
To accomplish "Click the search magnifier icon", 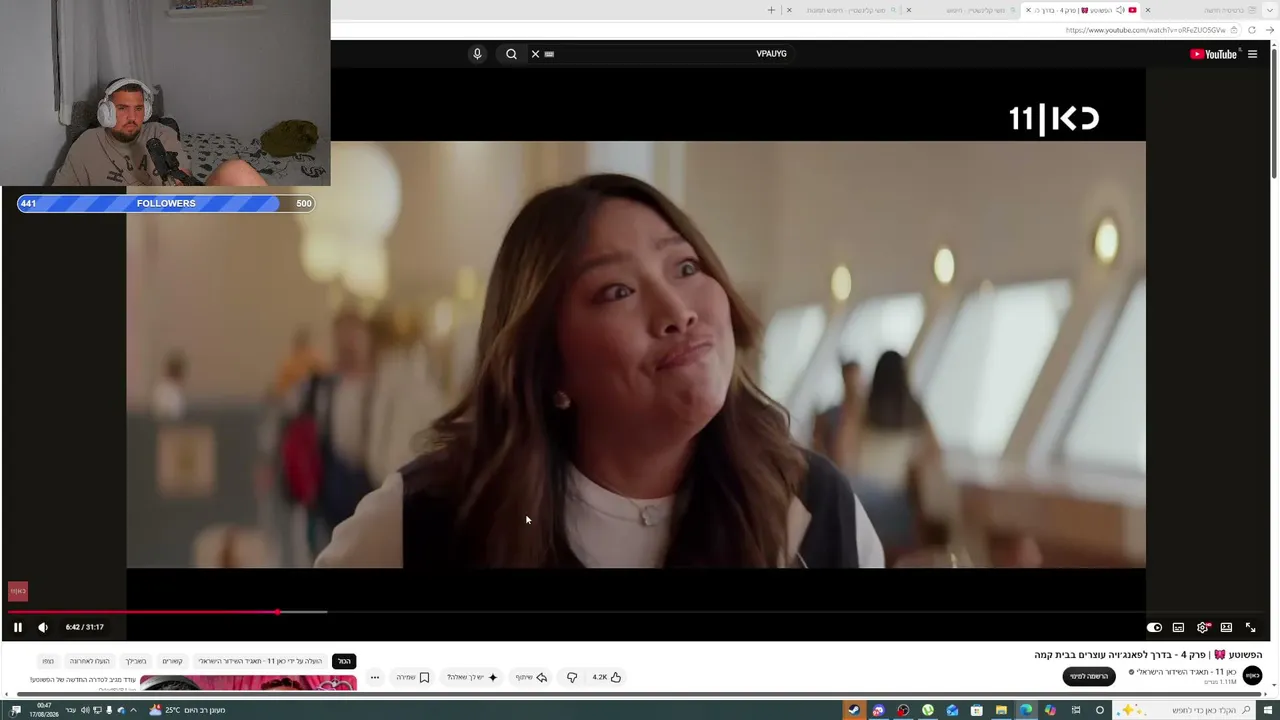I will (511, 54).
